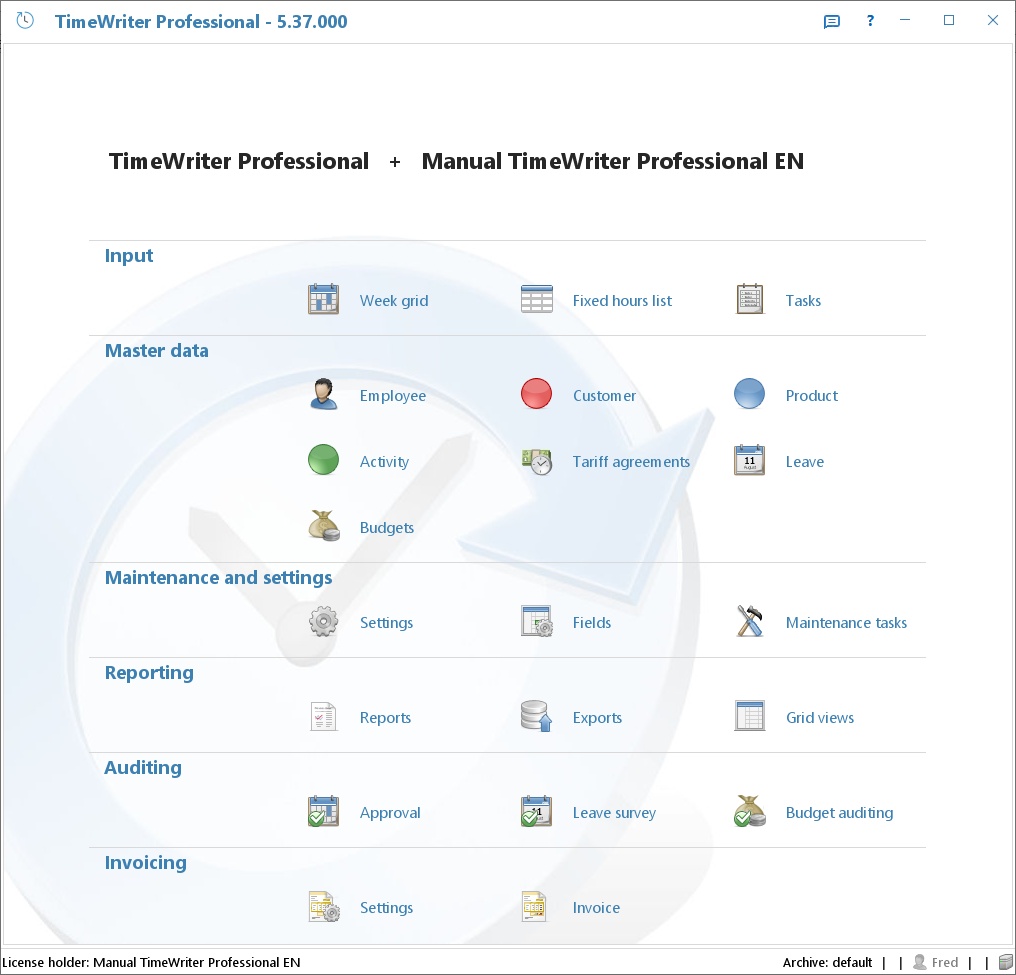Click the License holder status bar text

click(151, 962)
